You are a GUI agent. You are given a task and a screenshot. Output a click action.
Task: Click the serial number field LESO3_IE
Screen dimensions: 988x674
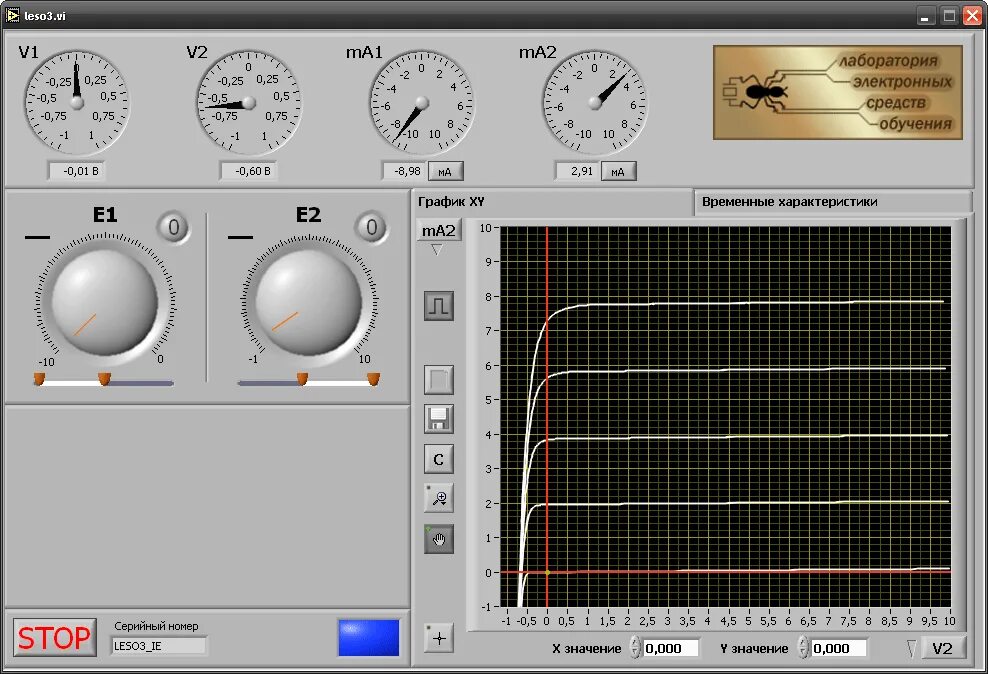point(159,646)
